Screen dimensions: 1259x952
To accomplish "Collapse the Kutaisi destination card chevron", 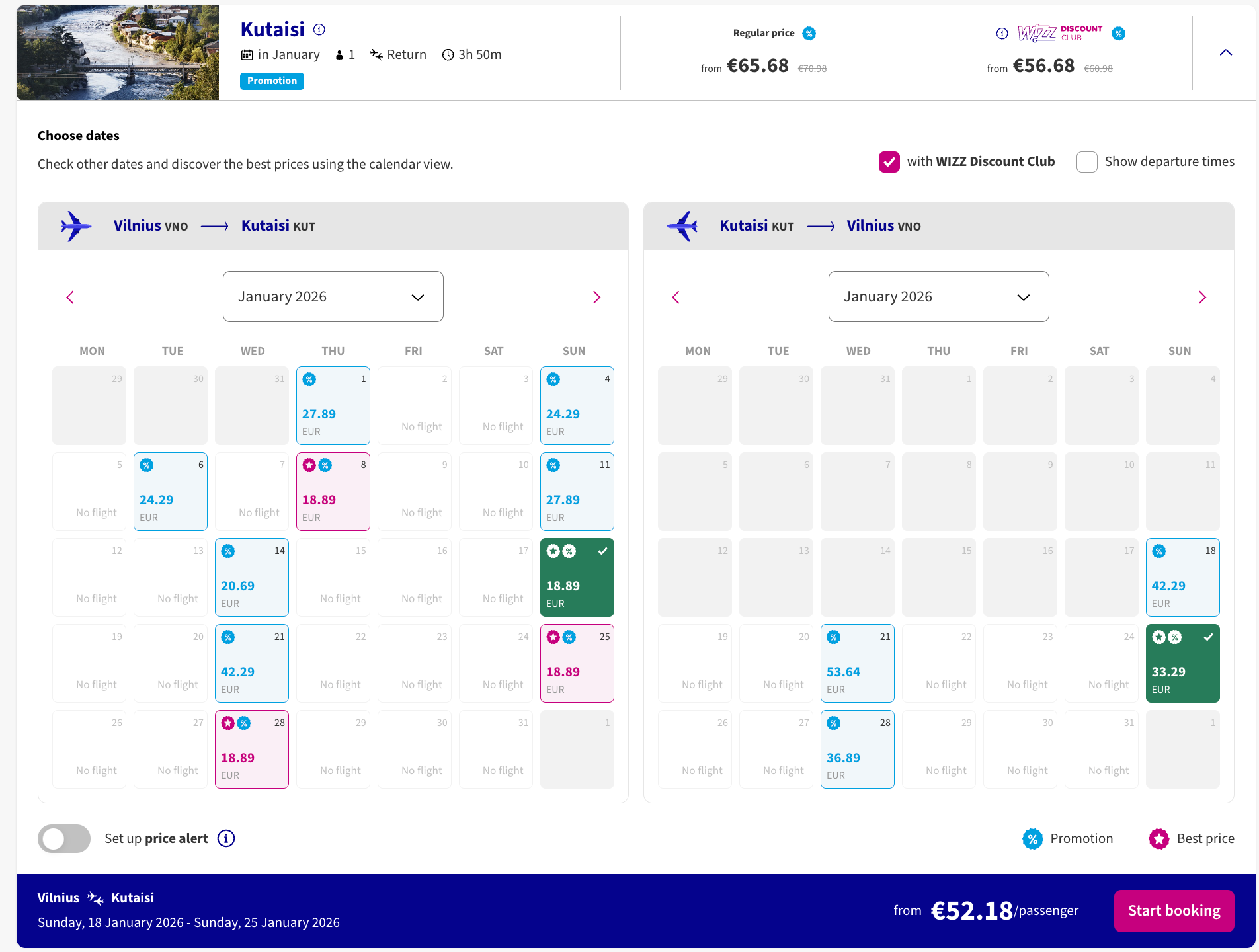I will point(1225,53).
